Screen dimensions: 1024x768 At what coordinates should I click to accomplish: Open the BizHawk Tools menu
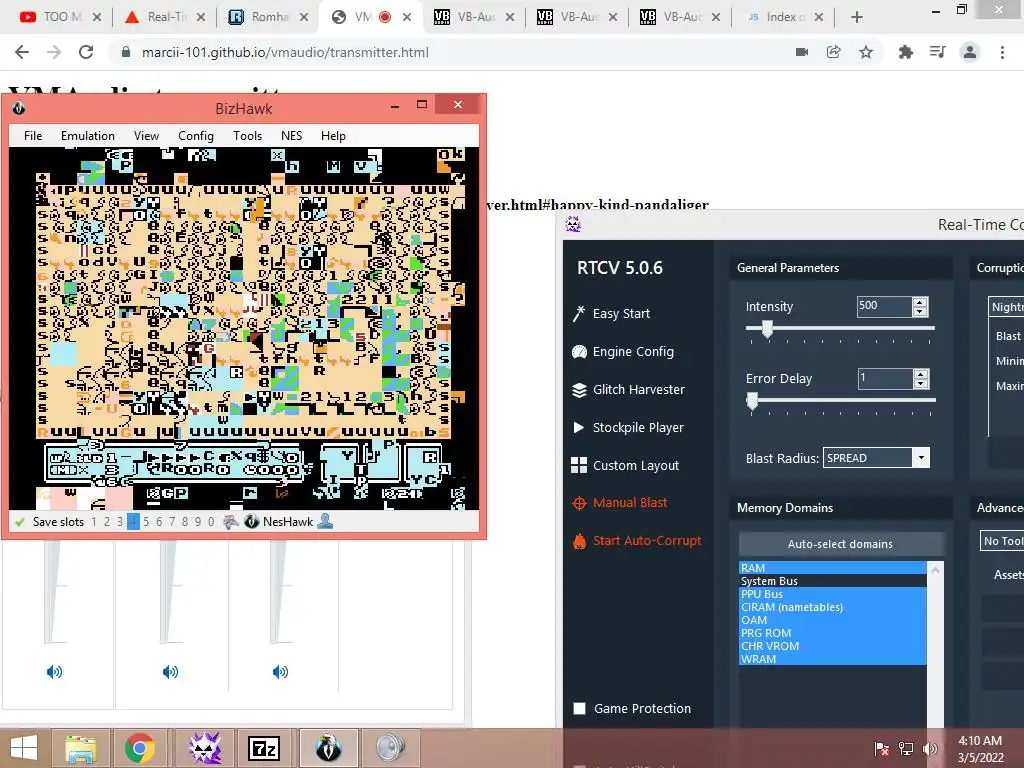248,136
